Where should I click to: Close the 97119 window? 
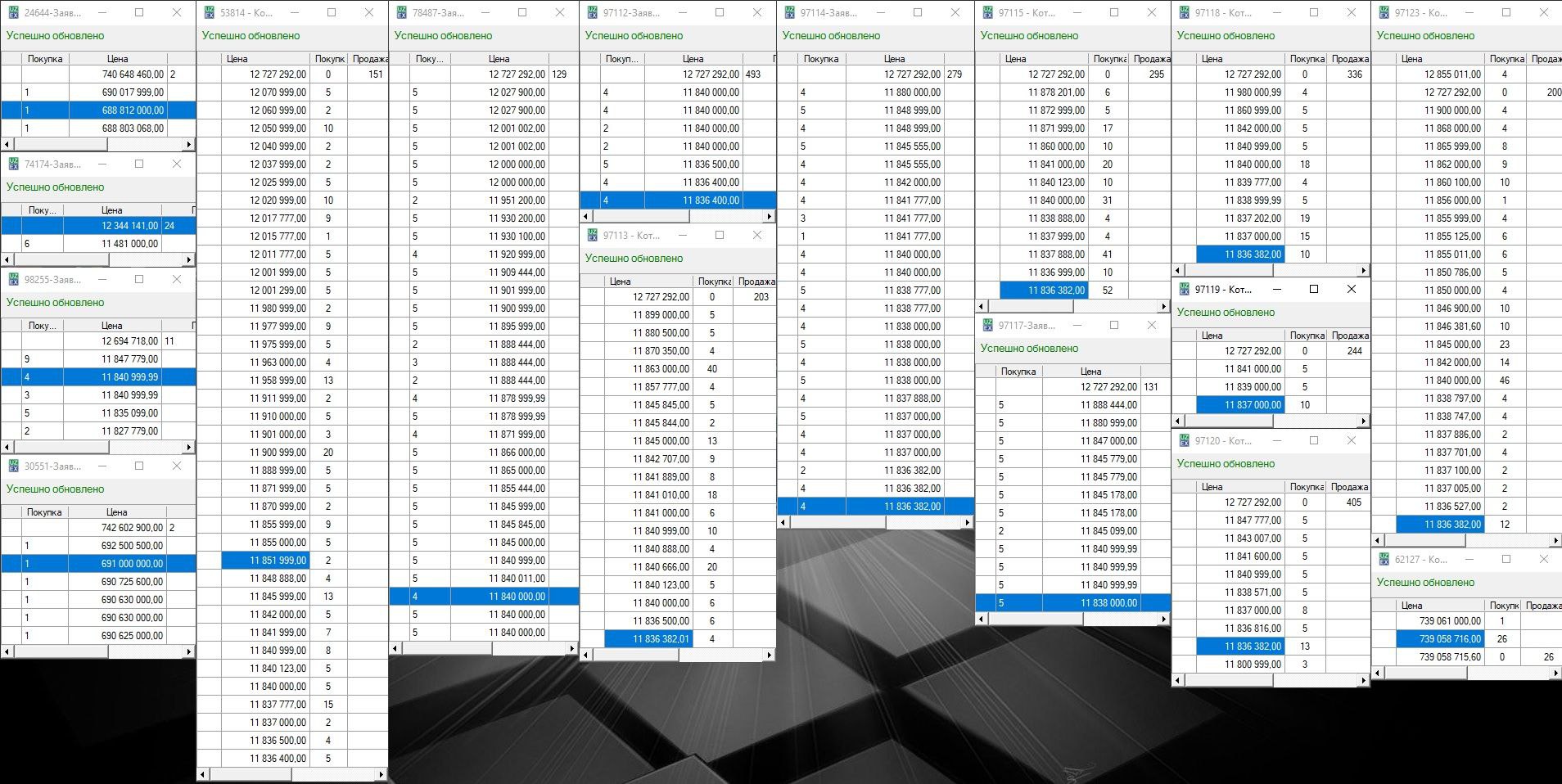coord(1352,290)
